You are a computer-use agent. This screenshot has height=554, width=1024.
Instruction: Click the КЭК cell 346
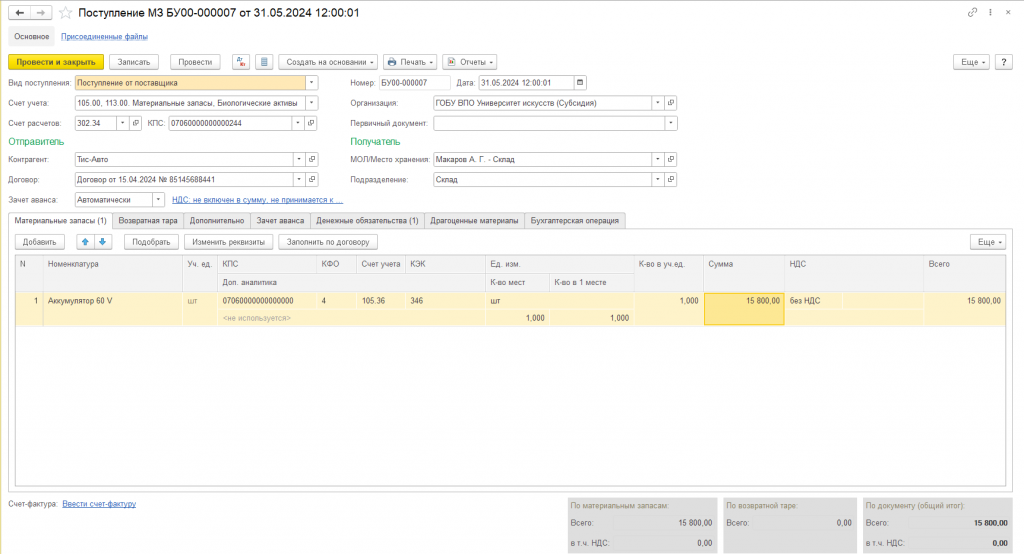click(445, 301)
